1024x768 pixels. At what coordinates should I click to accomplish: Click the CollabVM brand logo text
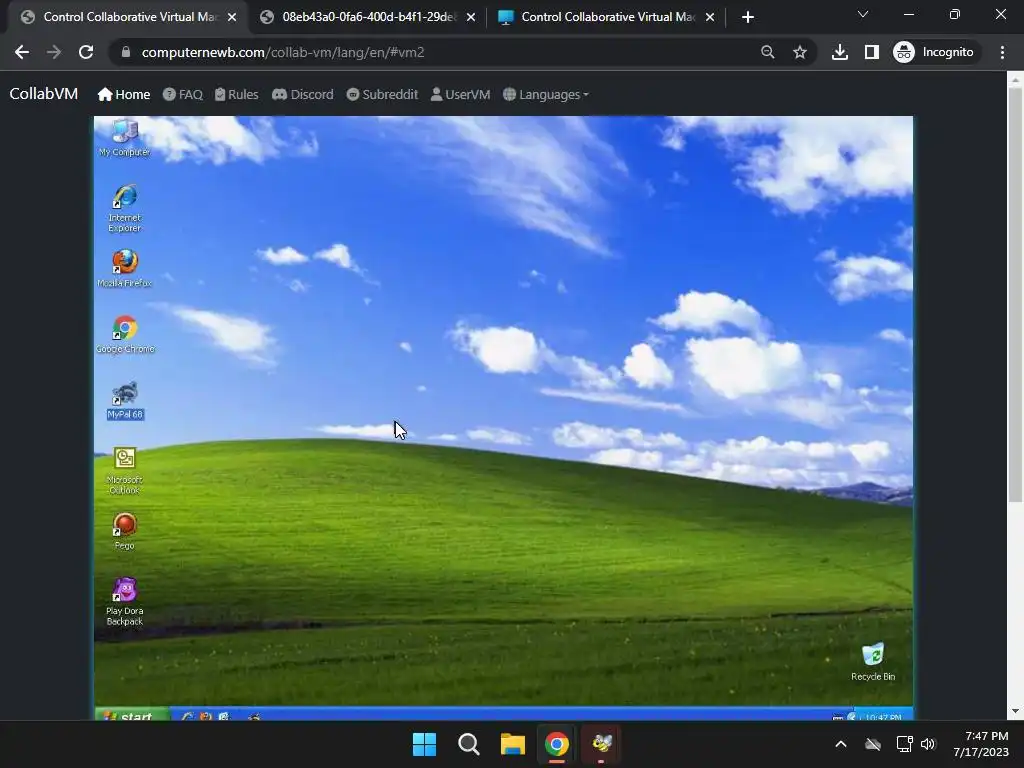44,94
